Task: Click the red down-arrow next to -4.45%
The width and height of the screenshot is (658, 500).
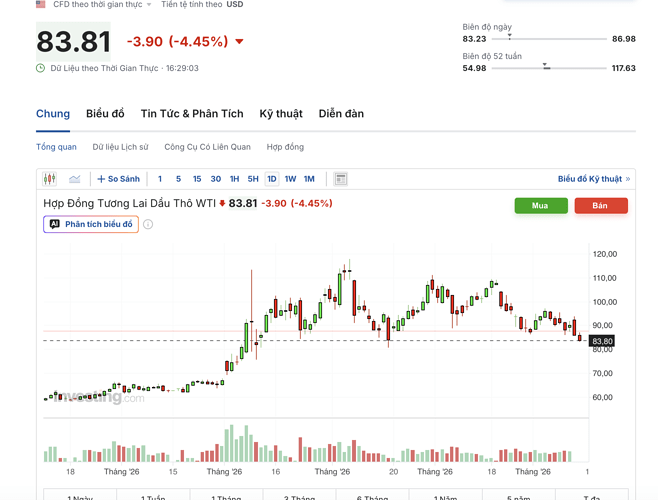Action: [x=239, y=41]
